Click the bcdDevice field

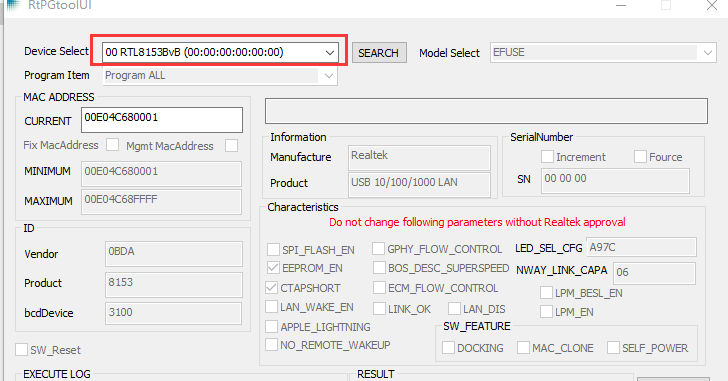pos(174,313)
